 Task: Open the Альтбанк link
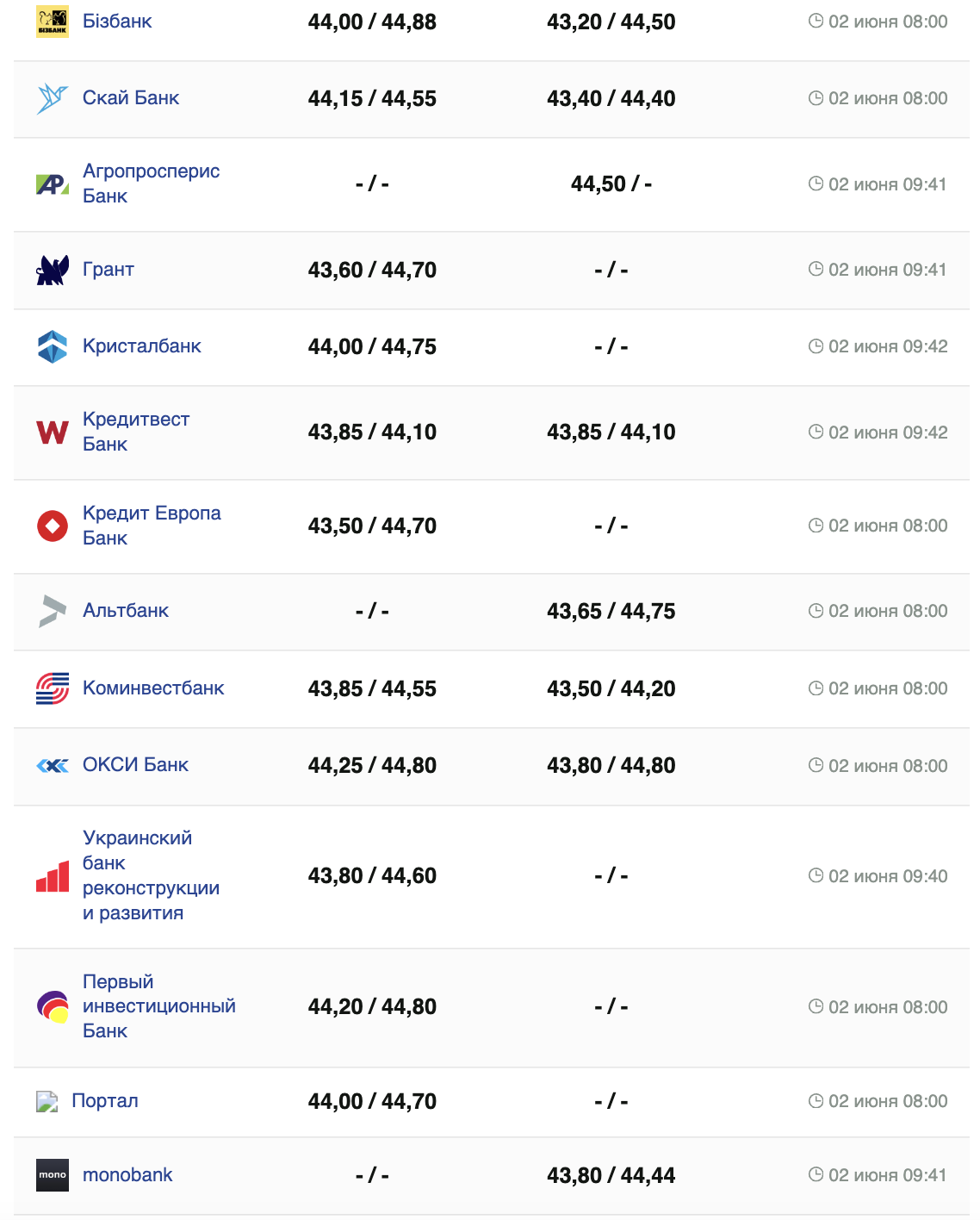coord(126,611)
